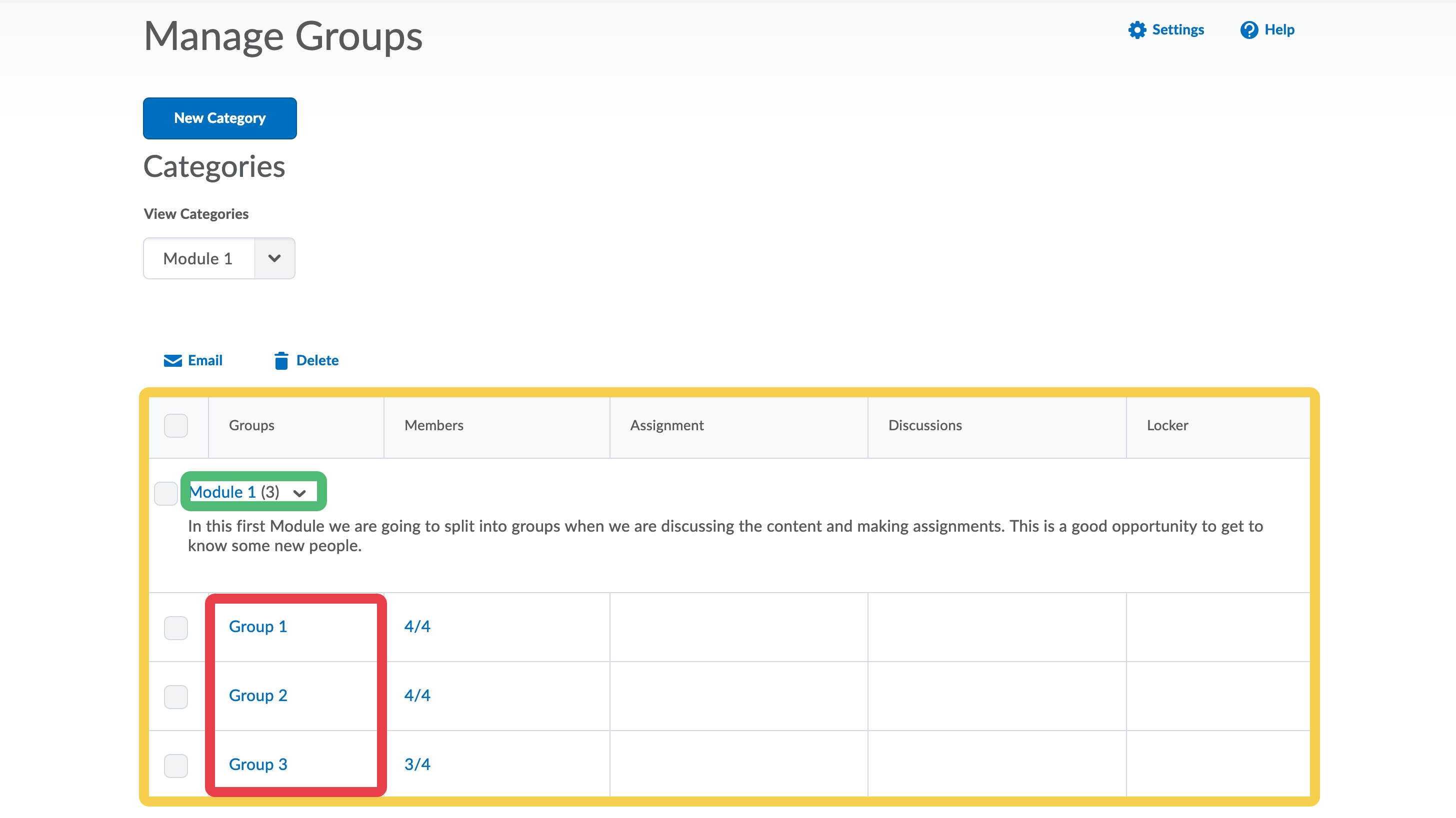Tick the Group 3 row checkbox
The image size is (1456, 818).
[x=176, y=766]
